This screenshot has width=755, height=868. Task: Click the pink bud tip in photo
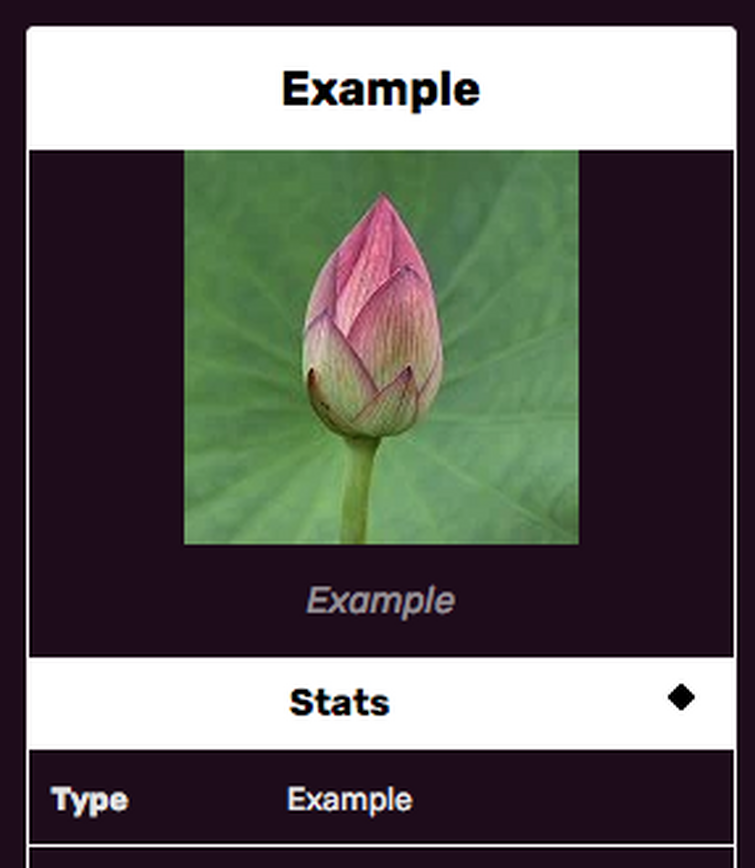[x=382, y=216]
